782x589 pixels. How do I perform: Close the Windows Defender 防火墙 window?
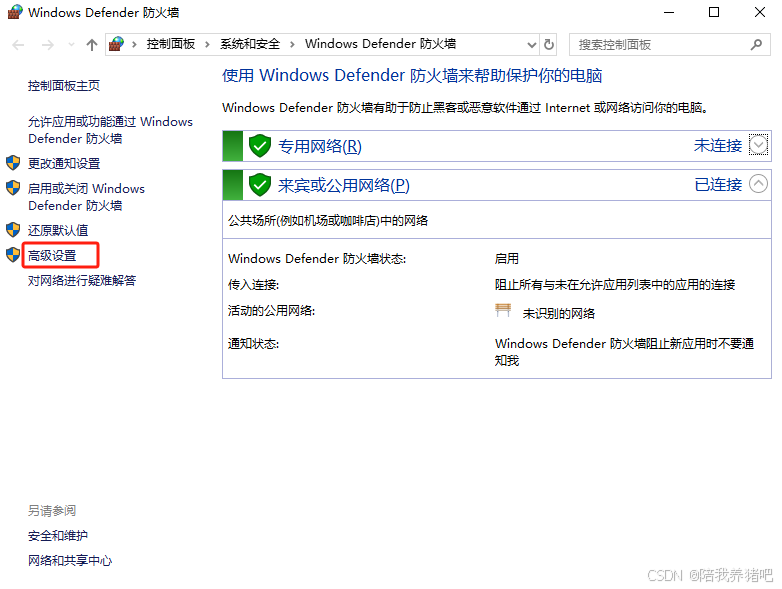point(760,12)
